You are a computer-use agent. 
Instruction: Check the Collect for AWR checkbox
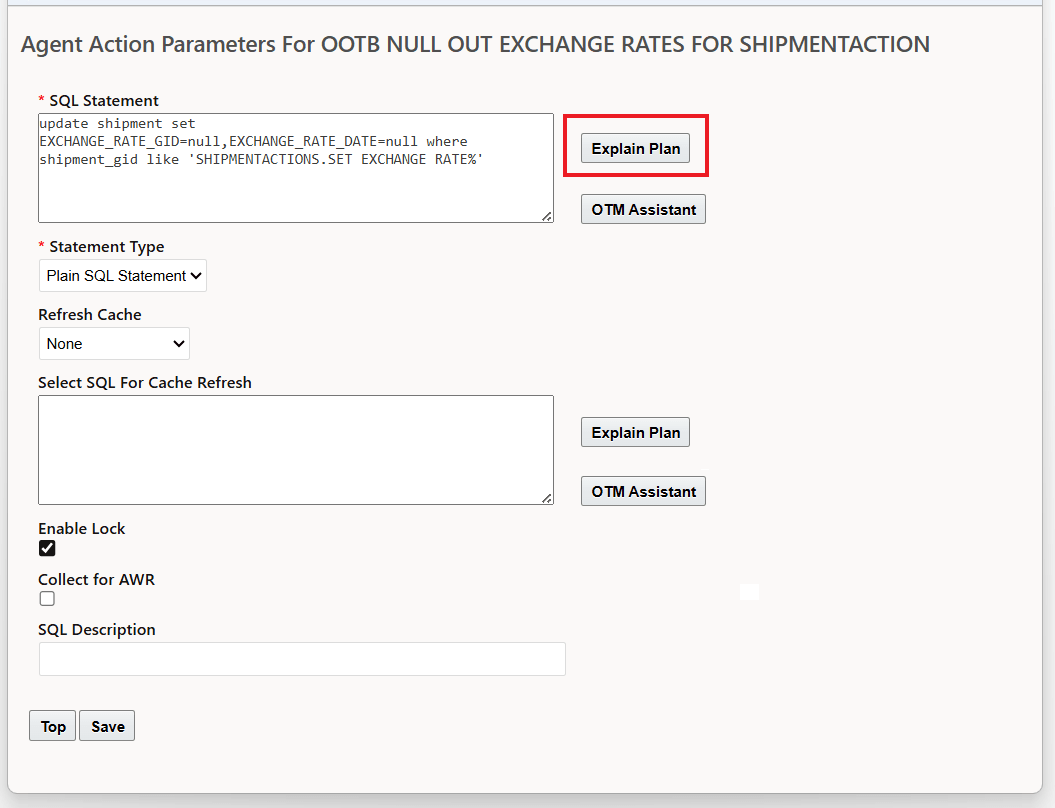pos(47,599)
